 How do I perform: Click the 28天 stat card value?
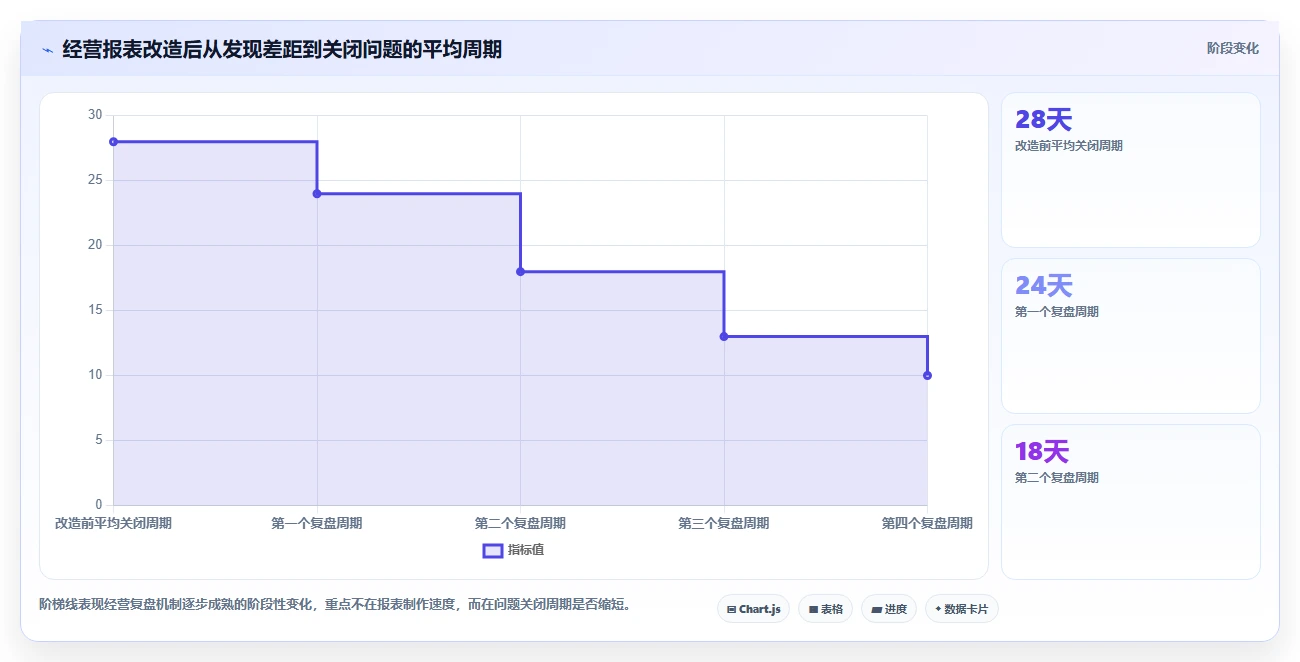(x=1043, y=120)
